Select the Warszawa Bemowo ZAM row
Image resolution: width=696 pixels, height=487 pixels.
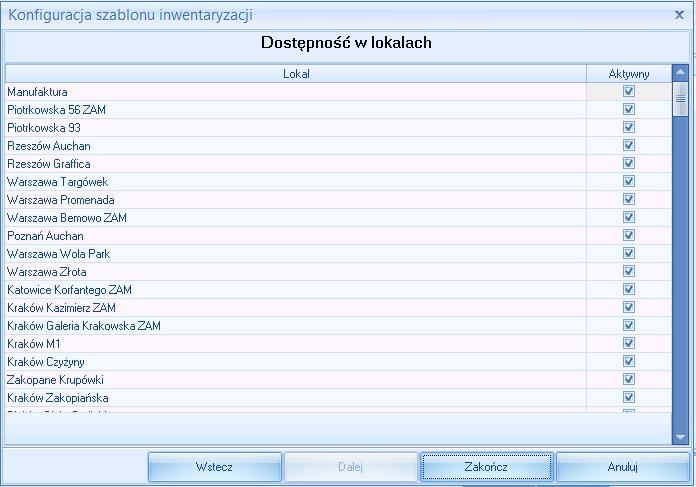pos(338,217)
